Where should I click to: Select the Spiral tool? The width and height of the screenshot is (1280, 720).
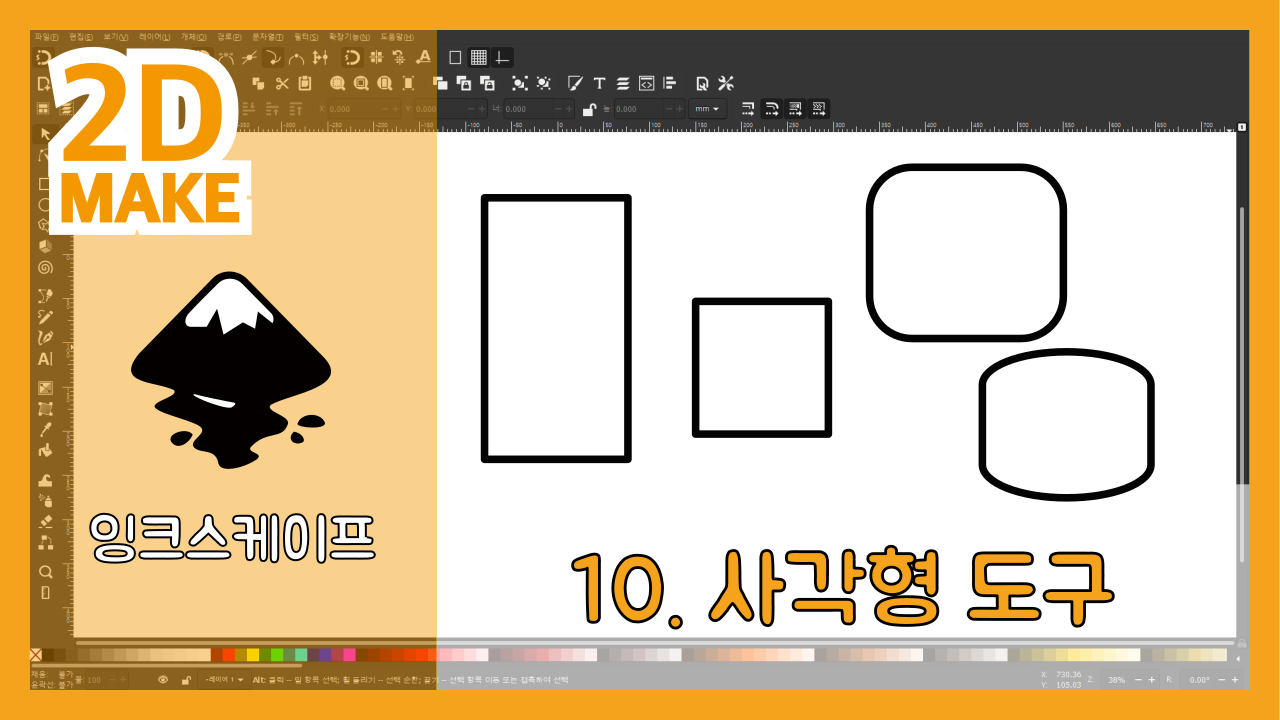[44, 268]
